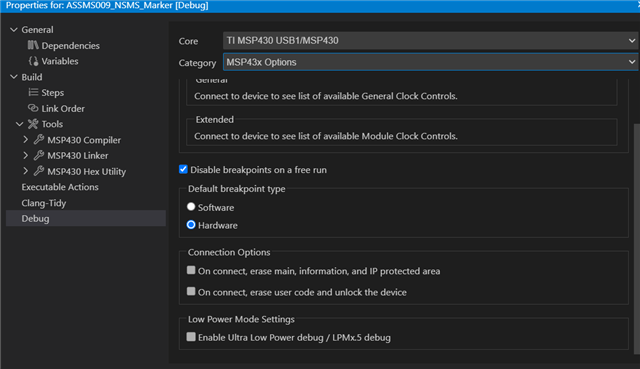Screen dimensions: 640x369
Task: Collapse the General tree section
Action: tap(14, 30)
